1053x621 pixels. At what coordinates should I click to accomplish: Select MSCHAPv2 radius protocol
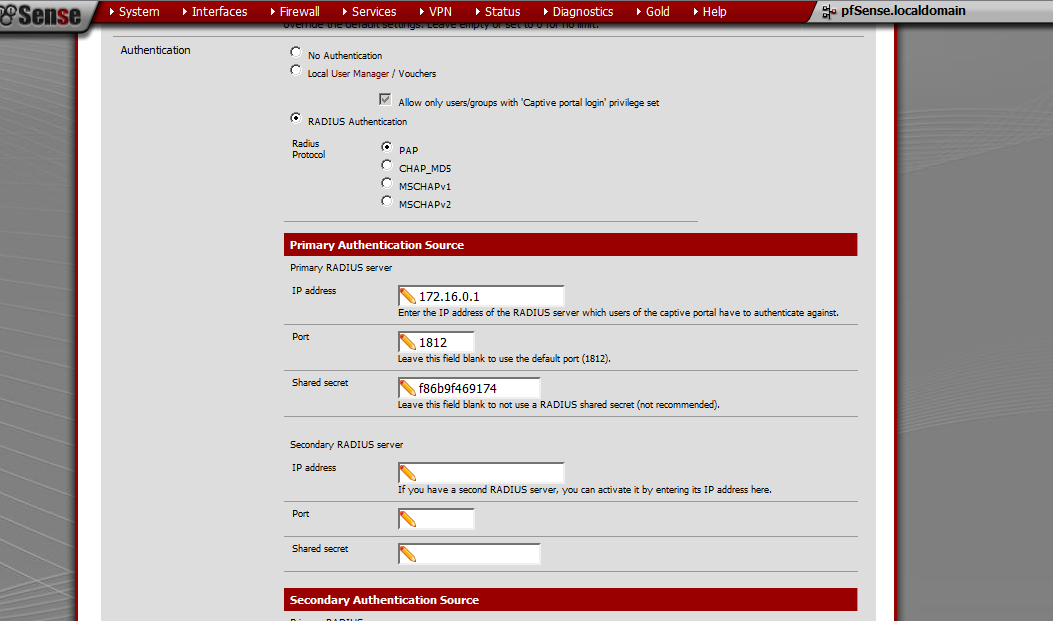387,202
